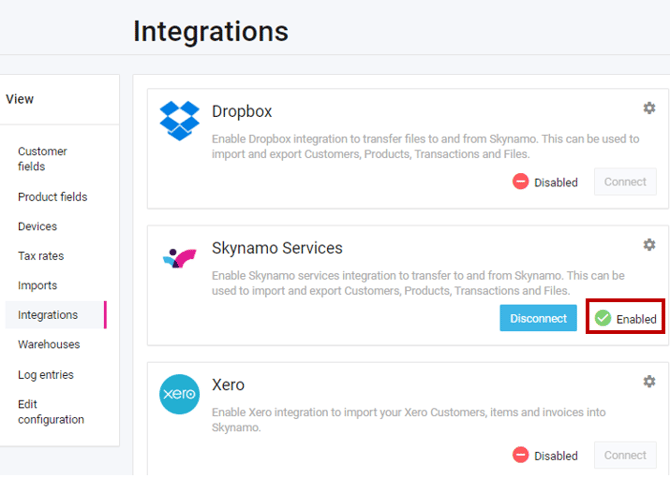The width and height of the screenshot is (670, 478).
Task: Click Xero red Disabled status icon
Action: (521, 455)
